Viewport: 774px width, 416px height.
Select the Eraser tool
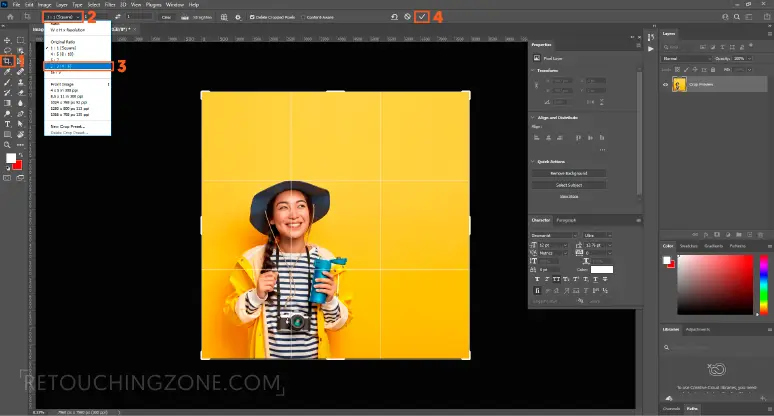point(20,93)
